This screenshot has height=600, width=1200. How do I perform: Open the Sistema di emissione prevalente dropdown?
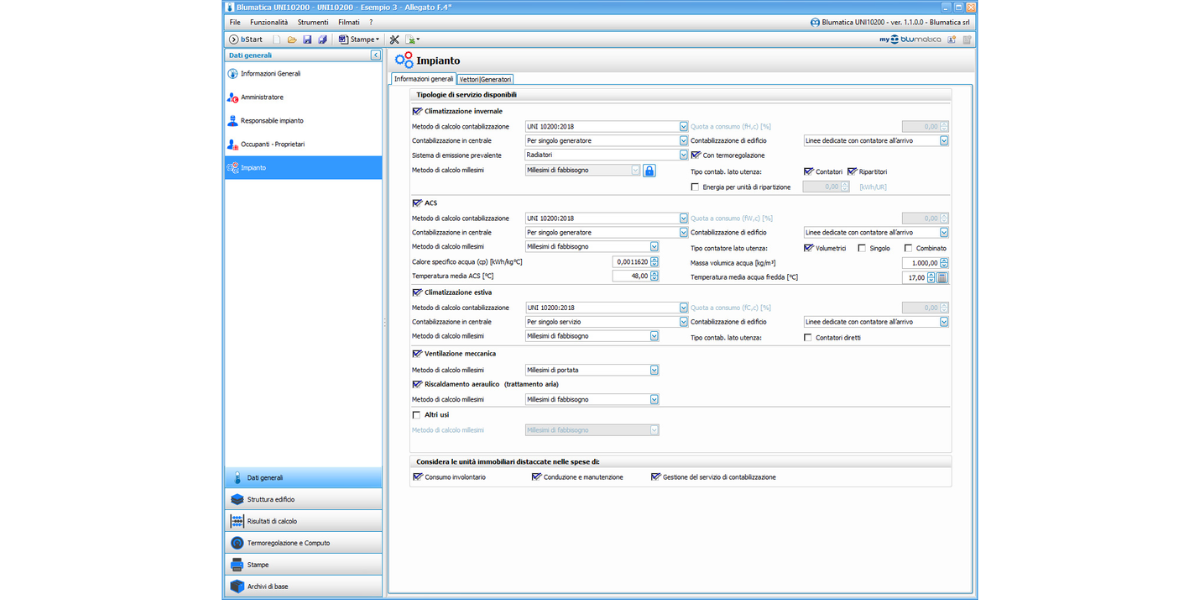pyautogui.click(x=684, y=155)
